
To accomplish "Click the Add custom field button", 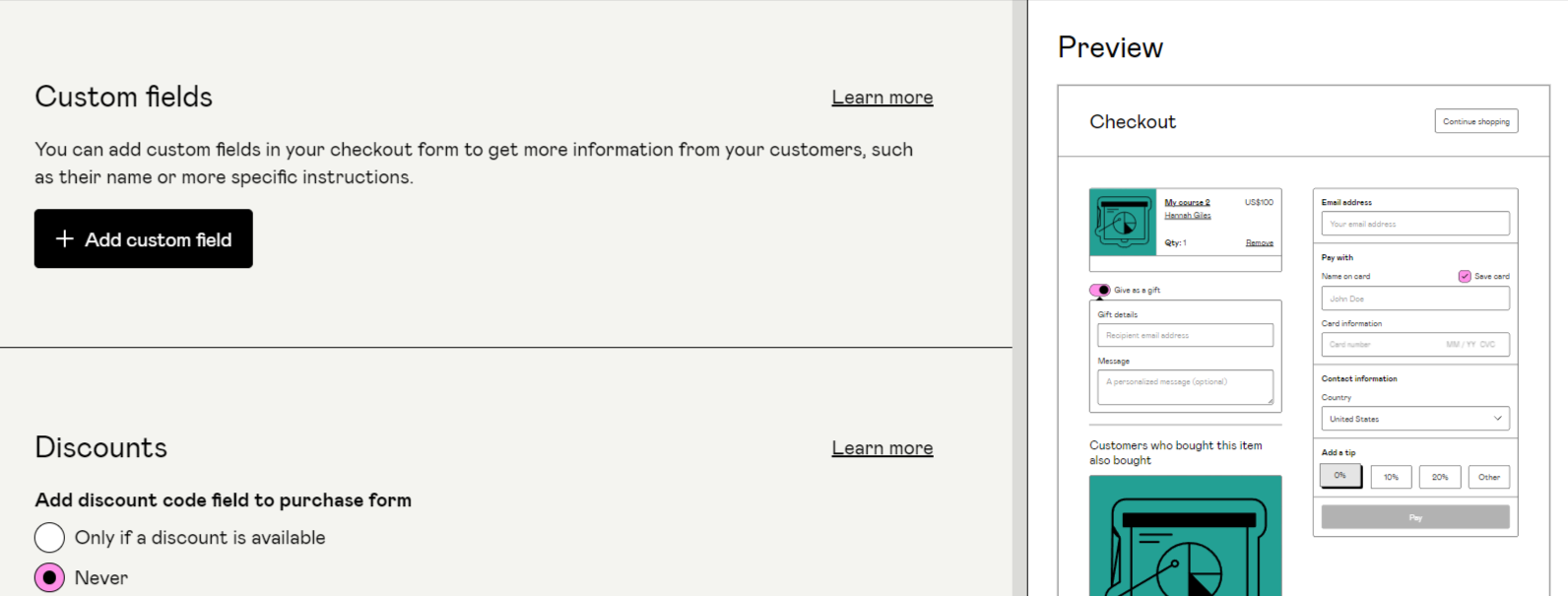I will tap(143, 238).
